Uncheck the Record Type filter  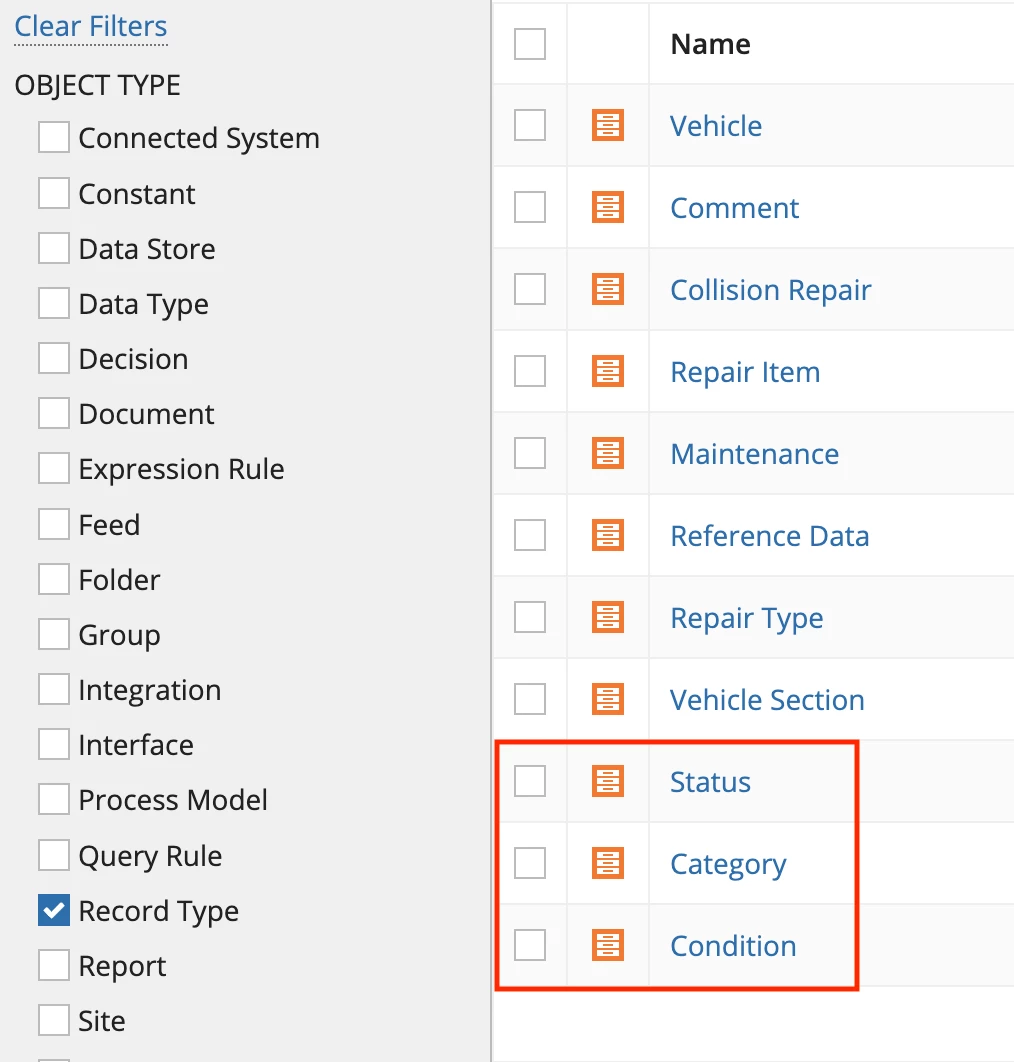(54, 910)
